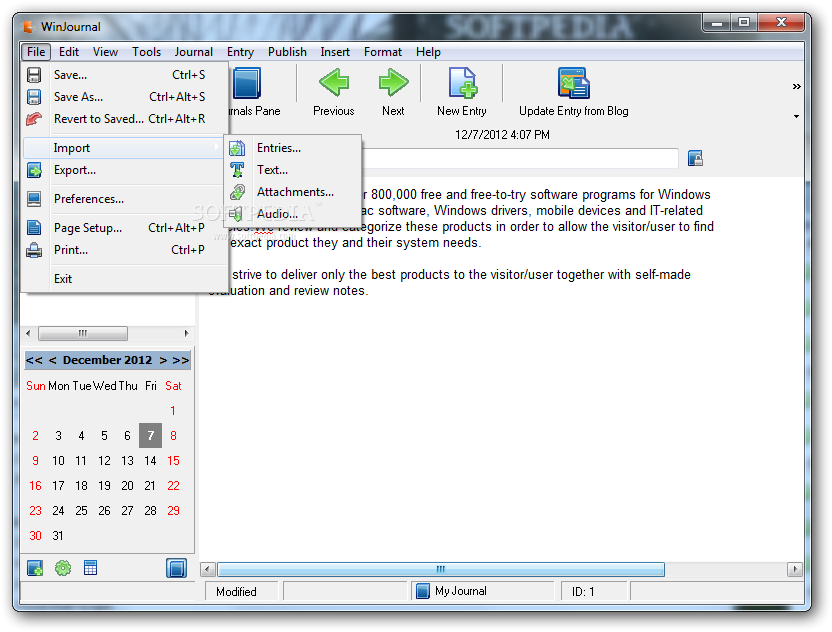Select December 18 in the calendar
This screenshot has width=832, height=632.
[81, 486]
